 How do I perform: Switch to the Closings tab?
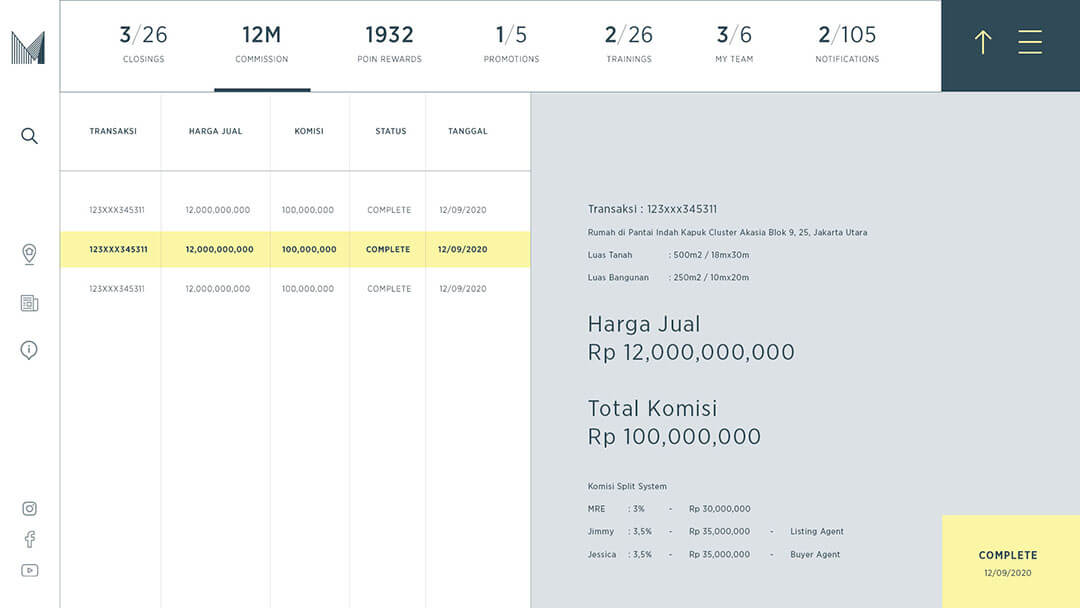tap(143, 45)
